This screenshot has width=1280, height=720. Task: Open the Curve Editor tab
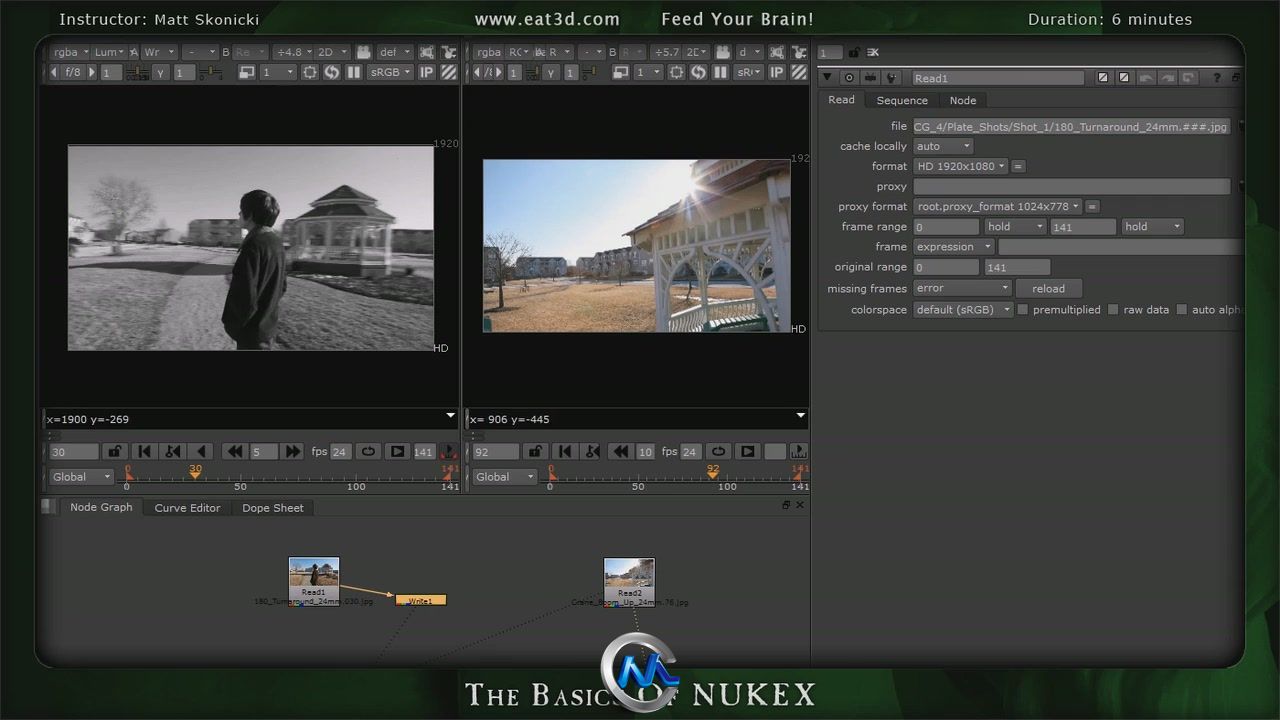tap(187, 508)
